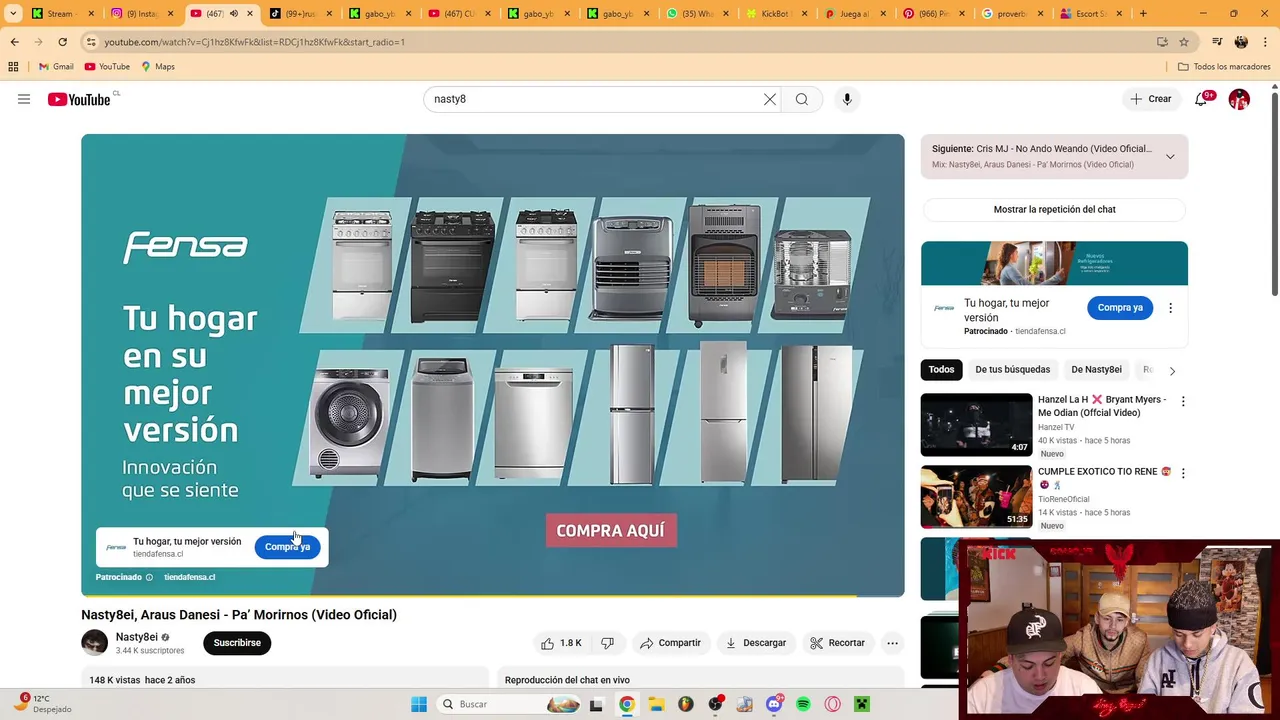Click the Descargar download button
The image size is (1280, 720).
(x=756, y=643)
